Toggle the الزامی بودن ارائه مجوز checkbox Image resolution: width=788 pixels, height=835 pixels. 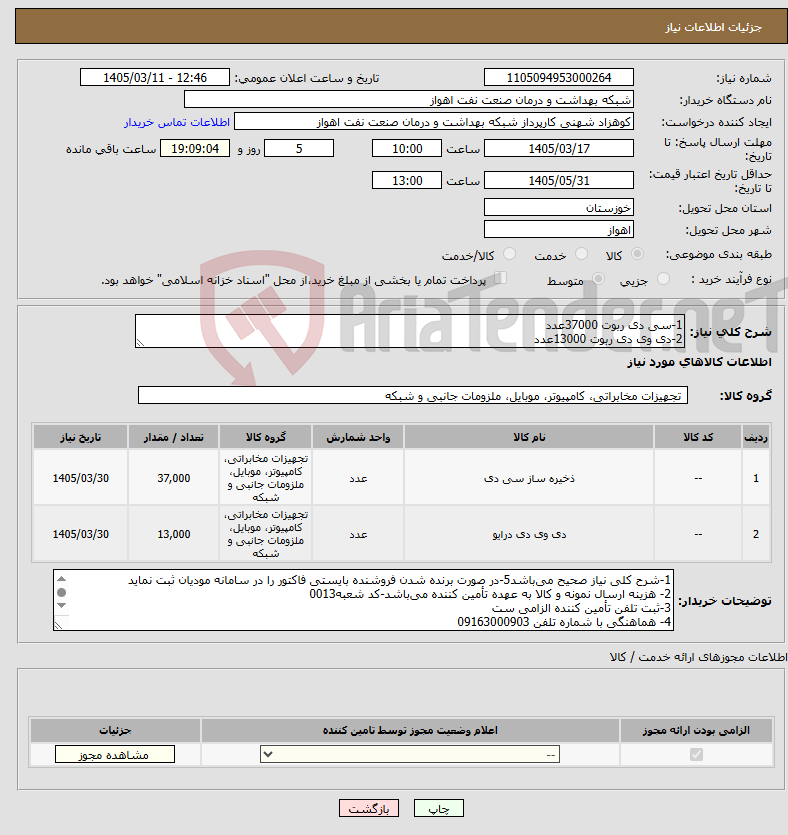coord(696,754)
